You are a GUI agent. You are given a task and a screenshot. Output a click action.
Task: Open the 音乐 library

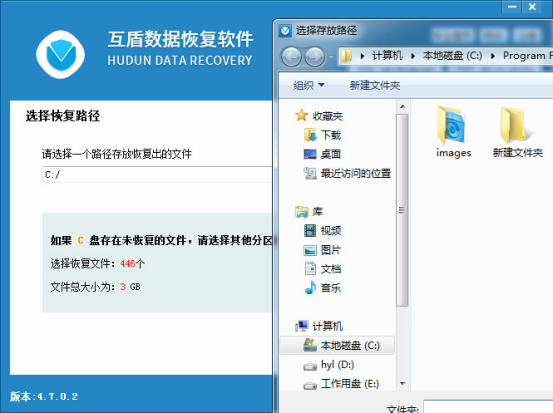pos(330,288)
